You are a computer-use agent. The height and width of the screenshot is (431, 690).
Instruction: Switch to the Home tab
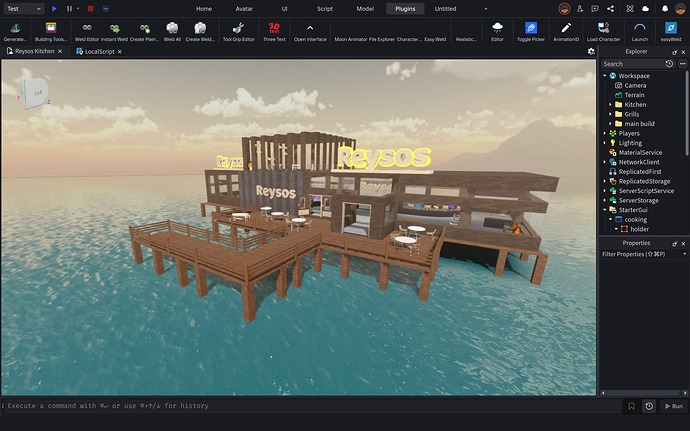(204, 9)
